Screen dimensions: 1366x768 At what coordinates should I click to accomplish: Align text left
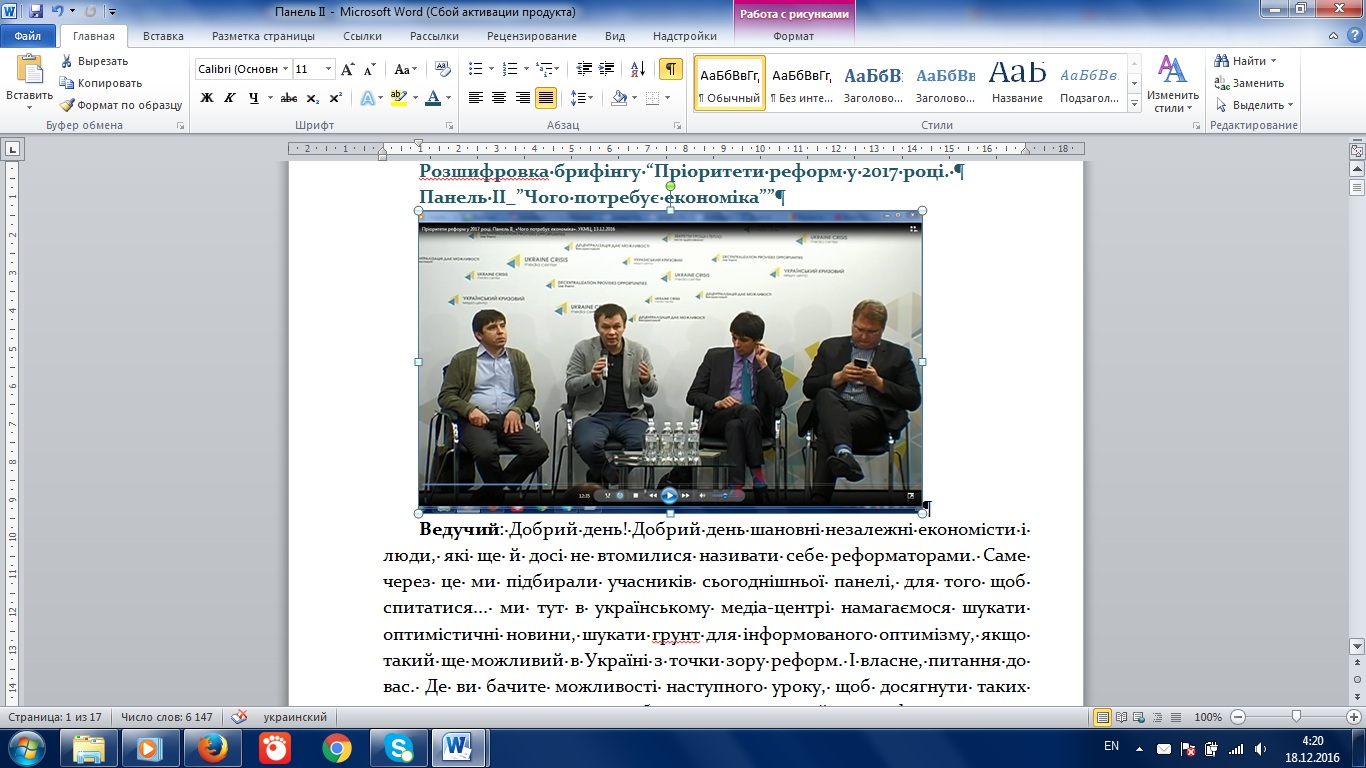click(x=475, y=98)
